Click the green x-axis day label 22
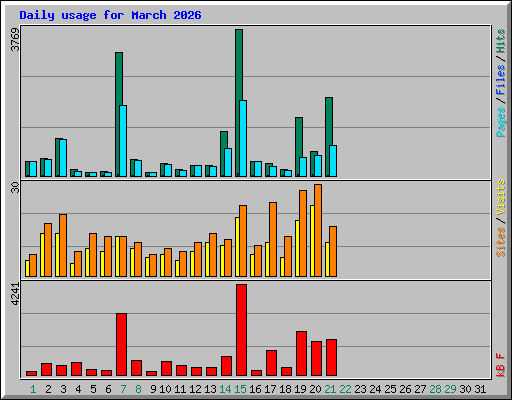This screenshot has height=400, width=512. [345, 389]
